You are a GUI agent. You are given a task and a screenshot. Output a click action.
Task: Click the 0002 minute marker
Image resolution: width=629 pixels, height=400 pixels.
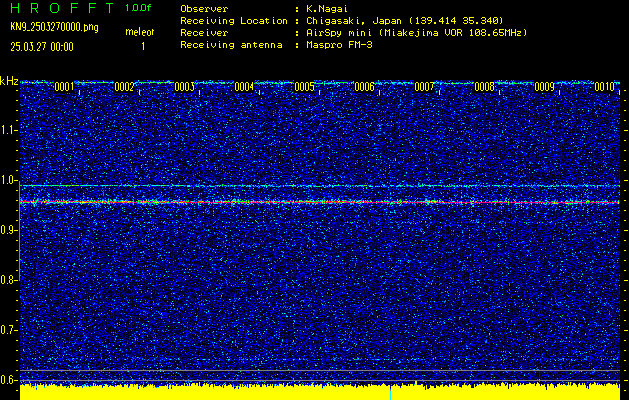point(124,87)
